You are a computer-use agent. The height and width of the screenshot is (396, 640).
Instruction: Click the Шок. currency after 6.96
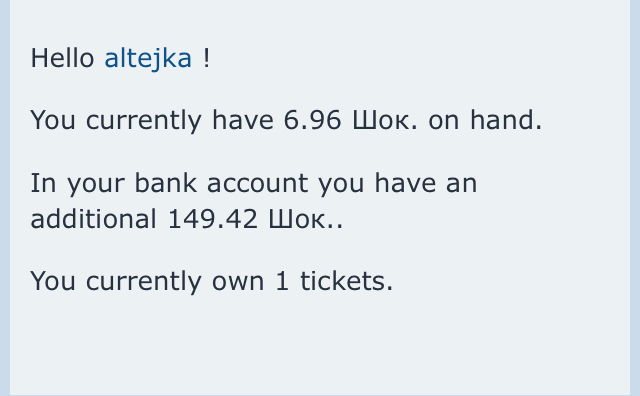385,120
